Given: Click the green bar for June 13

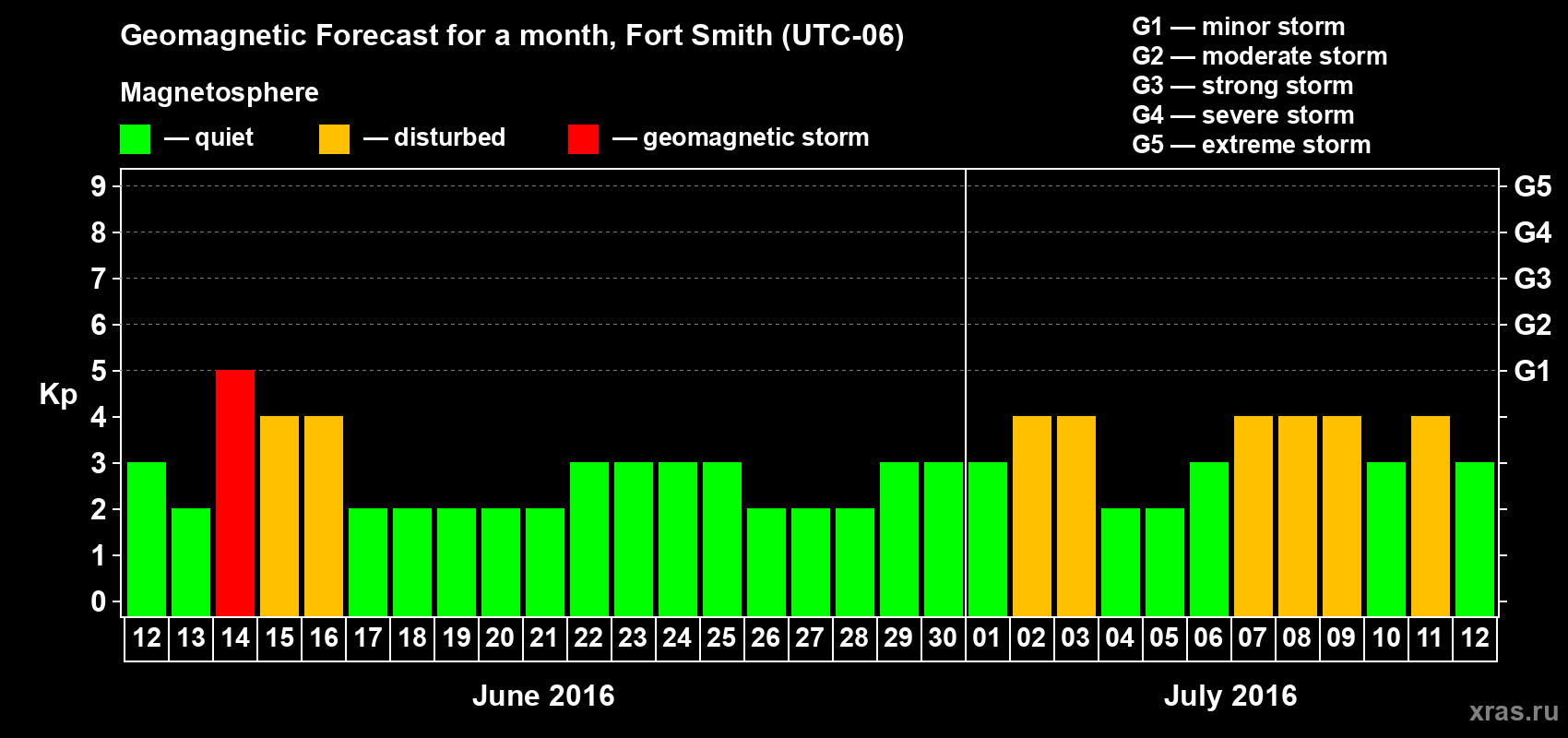Looking at the screenshot, I should 191,563.
